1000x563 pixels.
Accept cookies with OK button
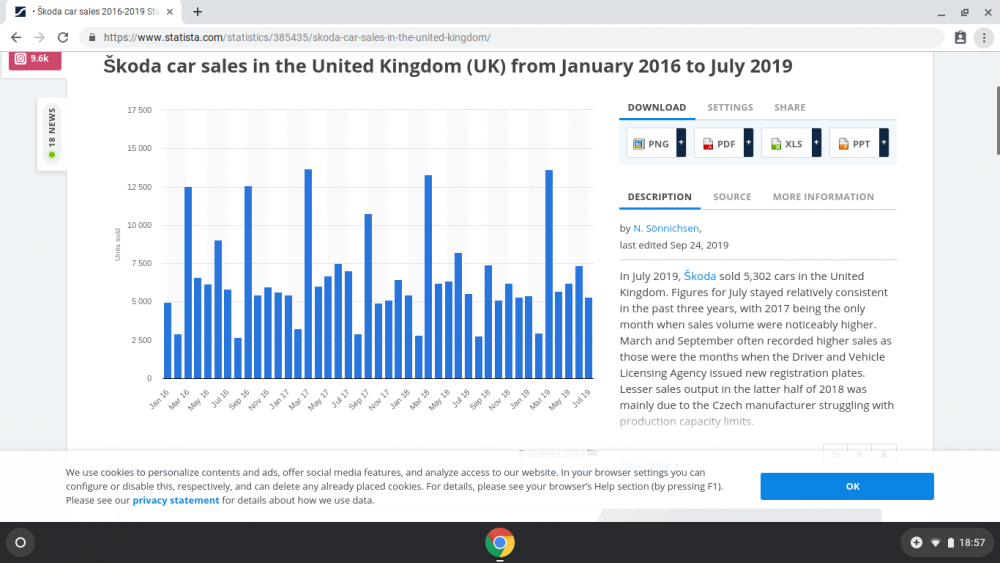click(x=847, y=486)
